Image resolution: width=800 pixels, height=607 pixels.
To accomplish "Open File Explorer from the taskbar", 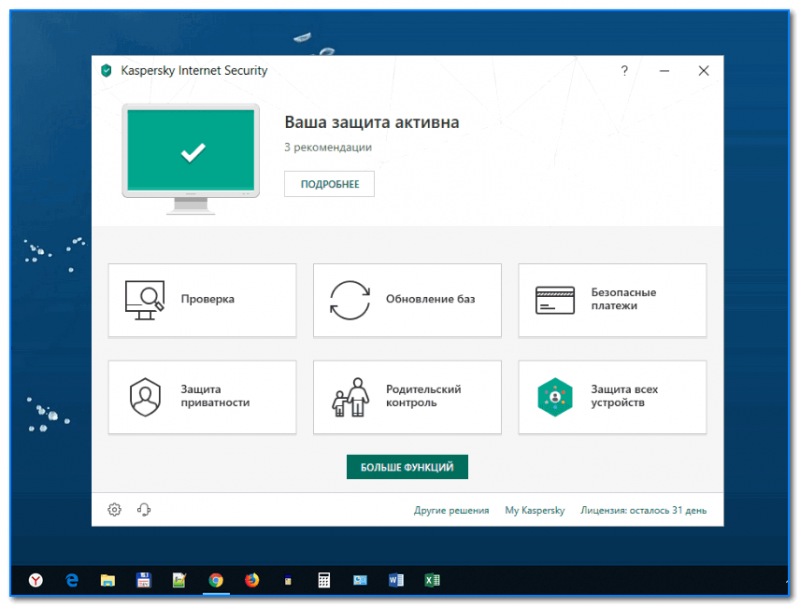I will pyautogui.click(x=108, y=580).
